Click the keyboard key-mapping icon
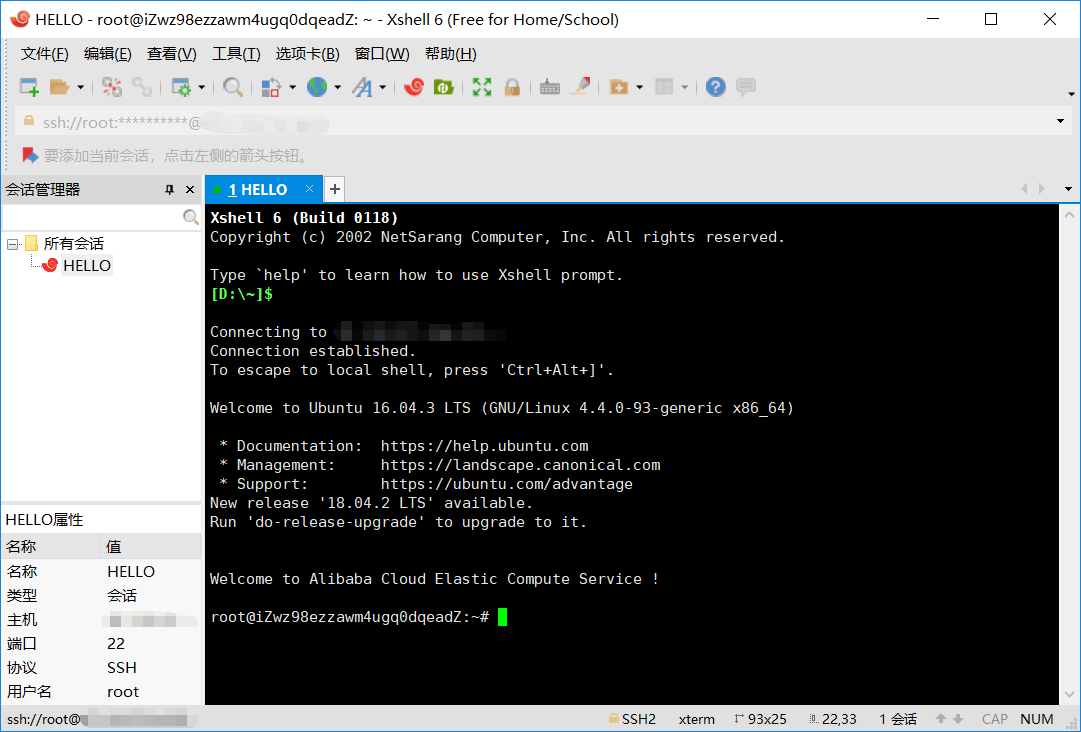 (x=549, y=87)
